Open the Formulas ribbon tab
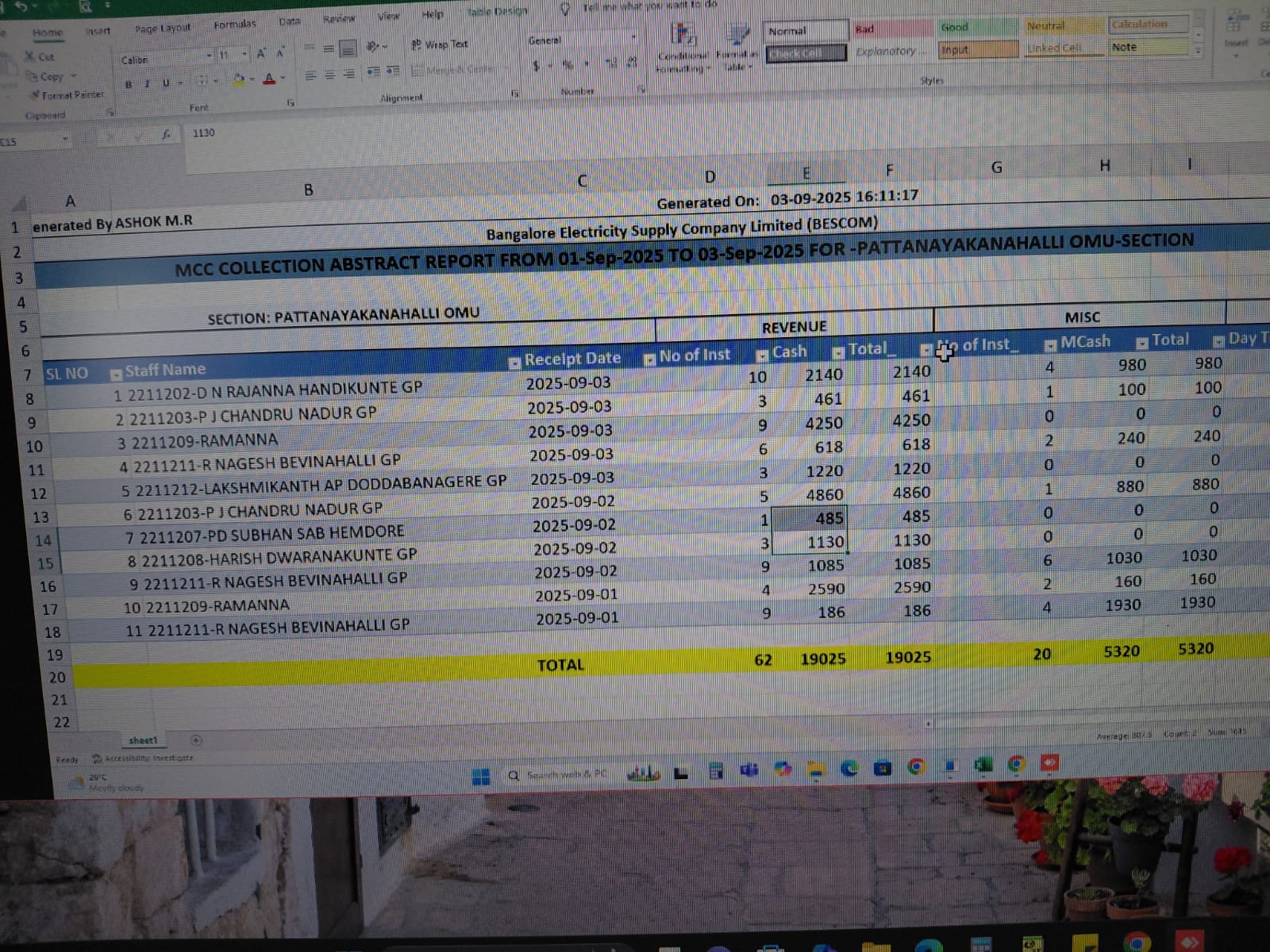The width and height of the screenshot is (1270, 952). pos(235,25)
